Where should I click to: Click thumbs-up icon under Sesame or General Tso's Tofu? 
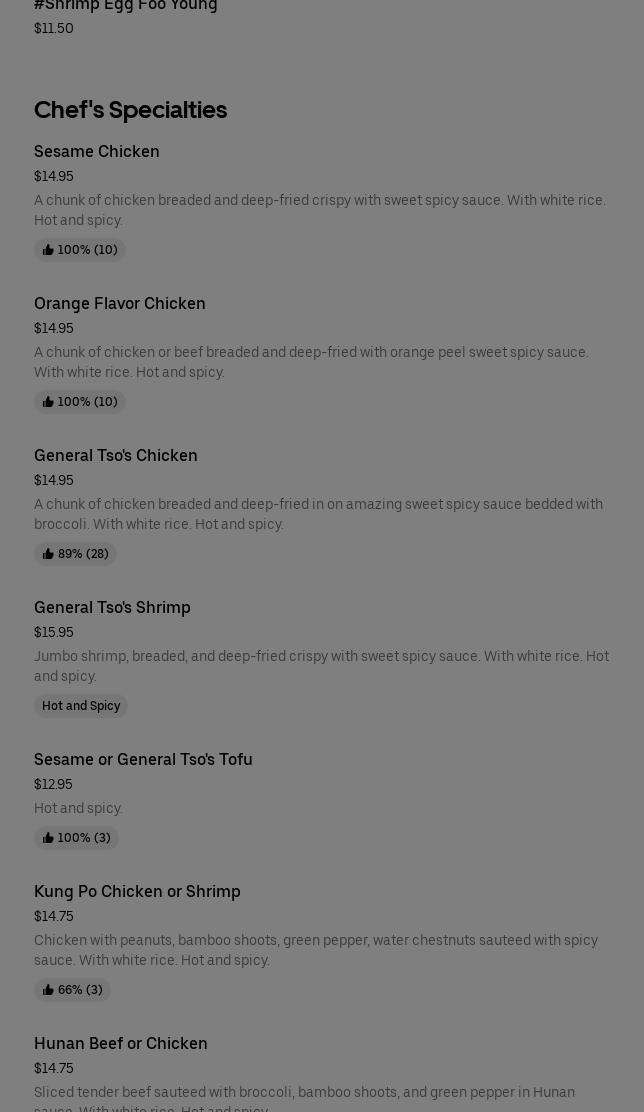click(48, 838)
